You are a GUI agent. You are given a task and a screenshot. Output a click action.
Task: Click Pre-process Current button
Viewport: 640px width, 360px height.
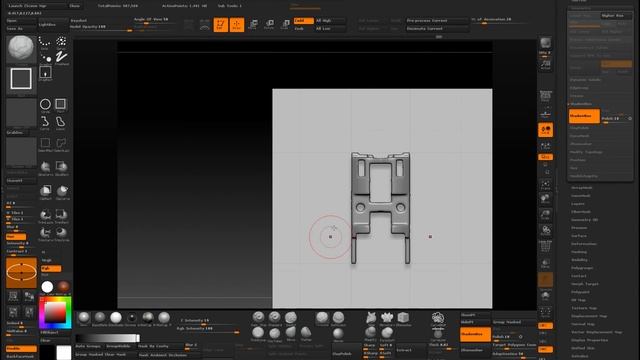(437, 20)
